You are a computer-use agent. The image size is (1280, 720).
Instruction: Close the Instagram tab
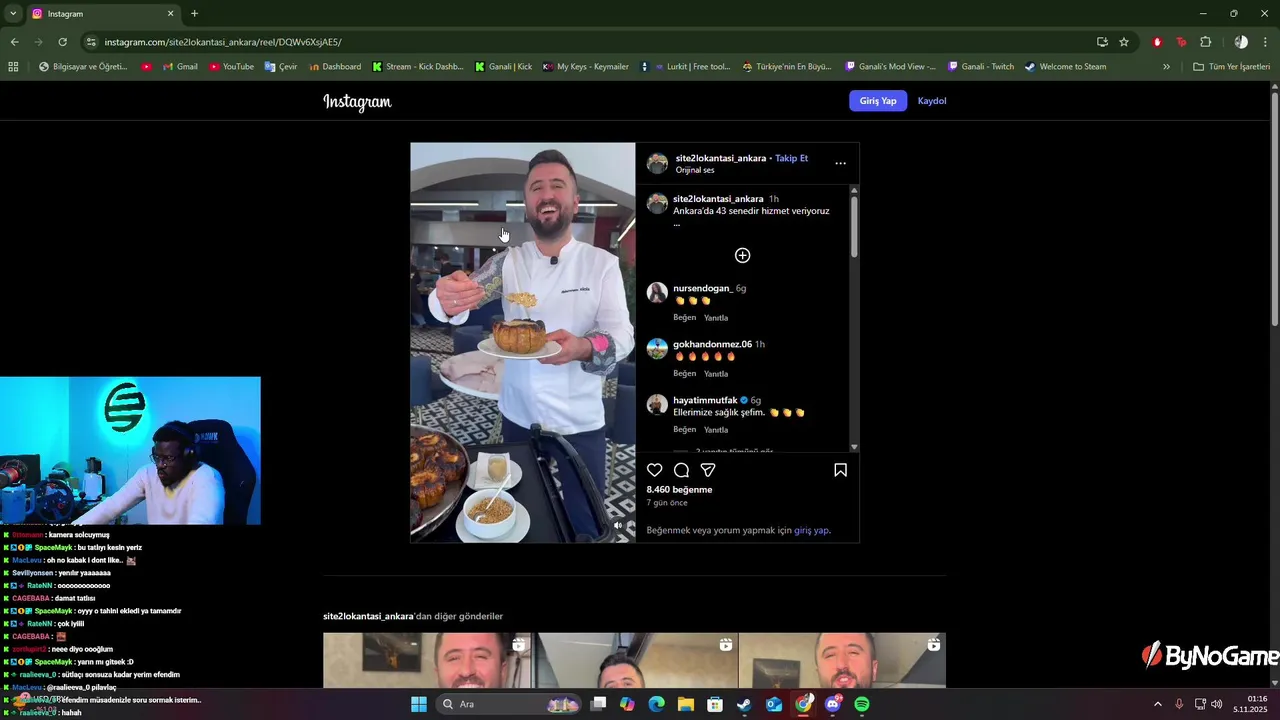tap(170, 13)
